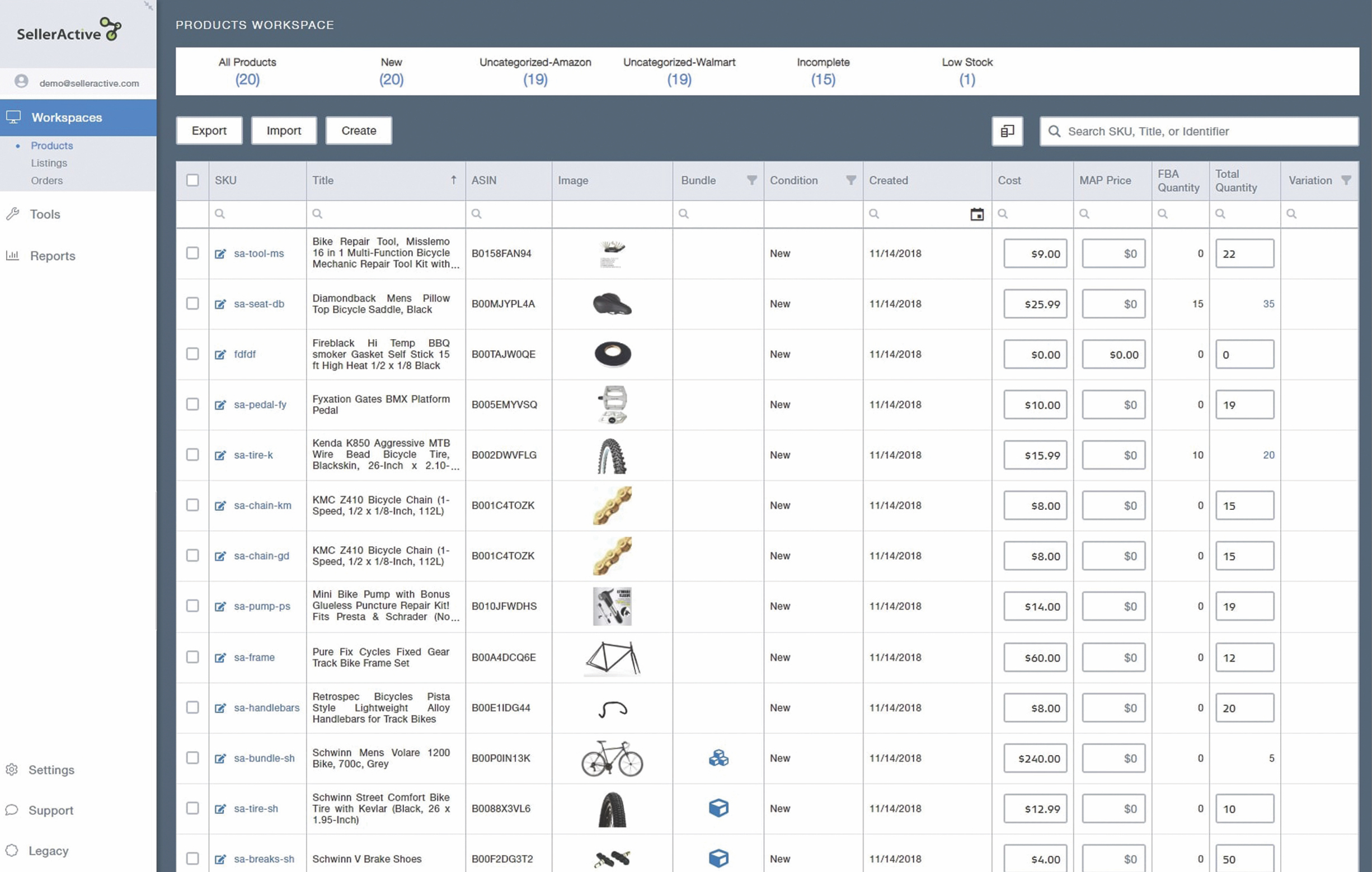Open the column chooser icon beside search
The width and height of the screenshot is (1372, 872).
click(1007, 131)
